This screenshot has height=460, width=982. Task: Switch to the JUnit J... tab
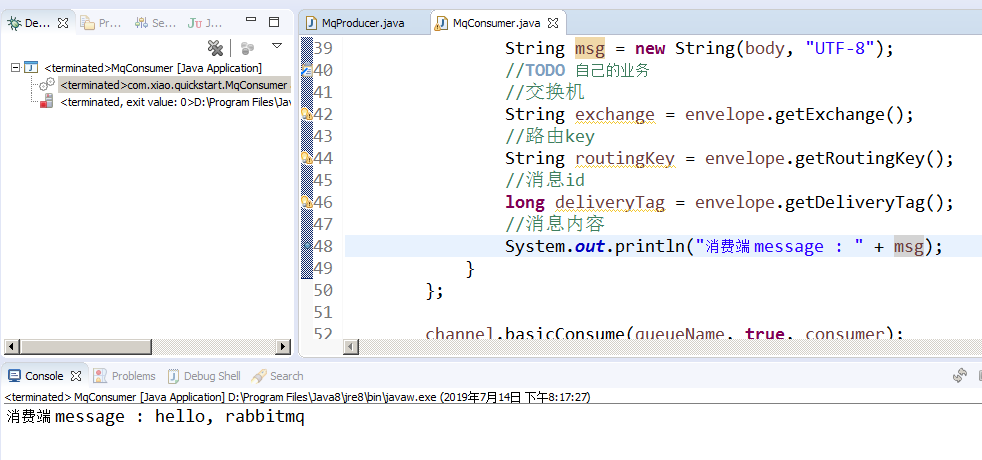[205, 23]
